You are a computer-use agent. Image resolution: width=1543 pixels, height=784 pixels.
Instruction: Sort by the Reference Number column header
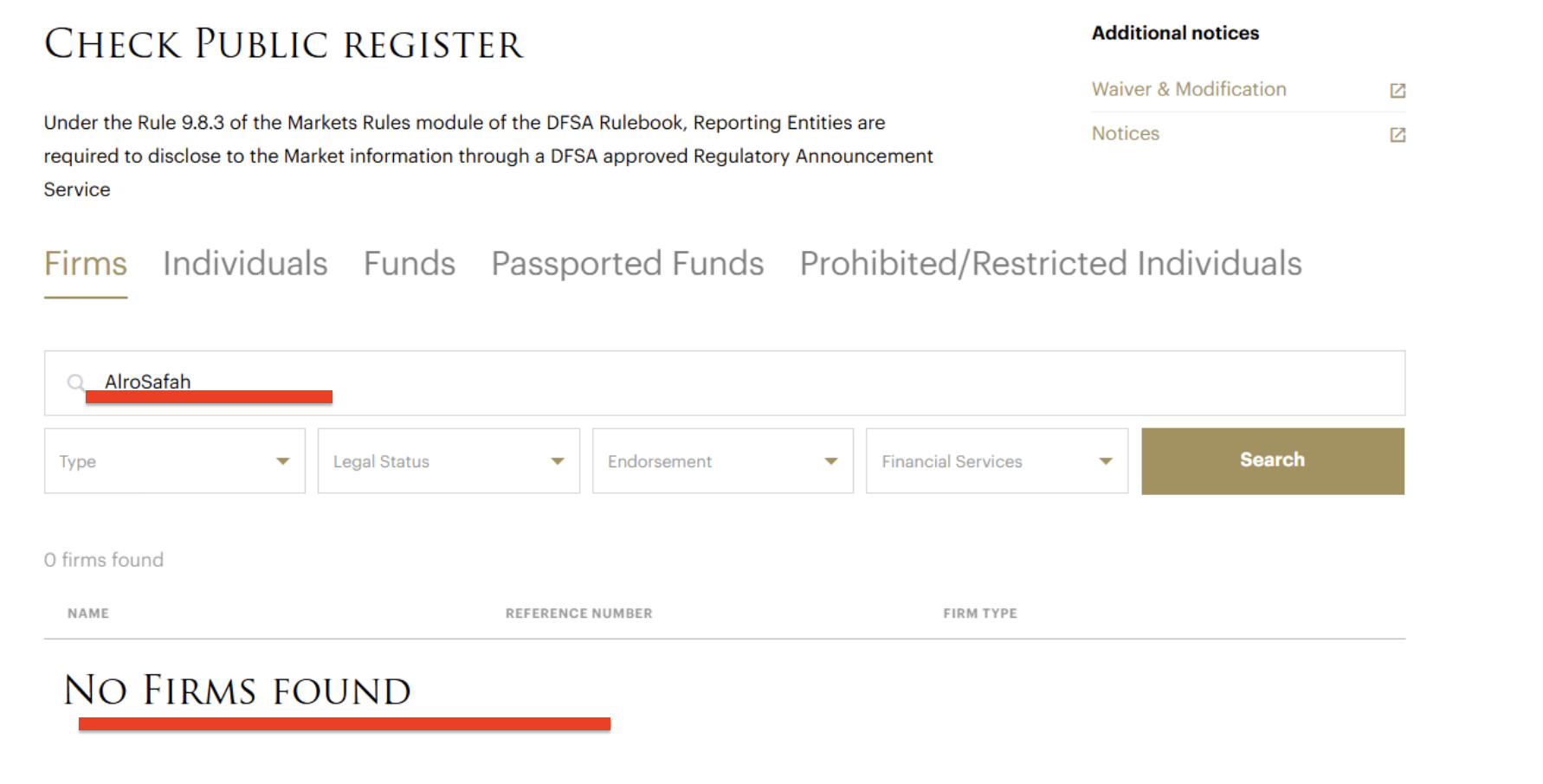point(578,613)
